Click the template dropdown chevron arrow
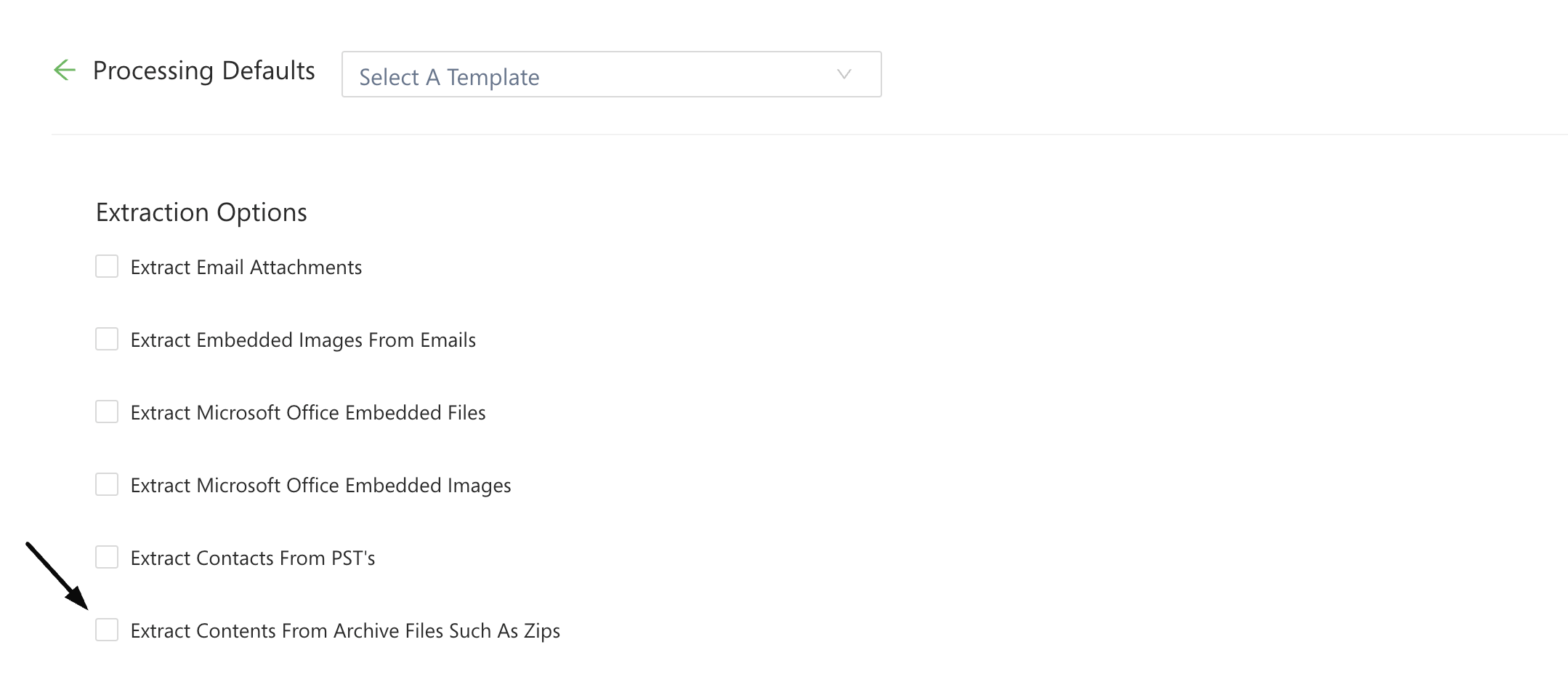1568x682 pixels. point(844,74)
